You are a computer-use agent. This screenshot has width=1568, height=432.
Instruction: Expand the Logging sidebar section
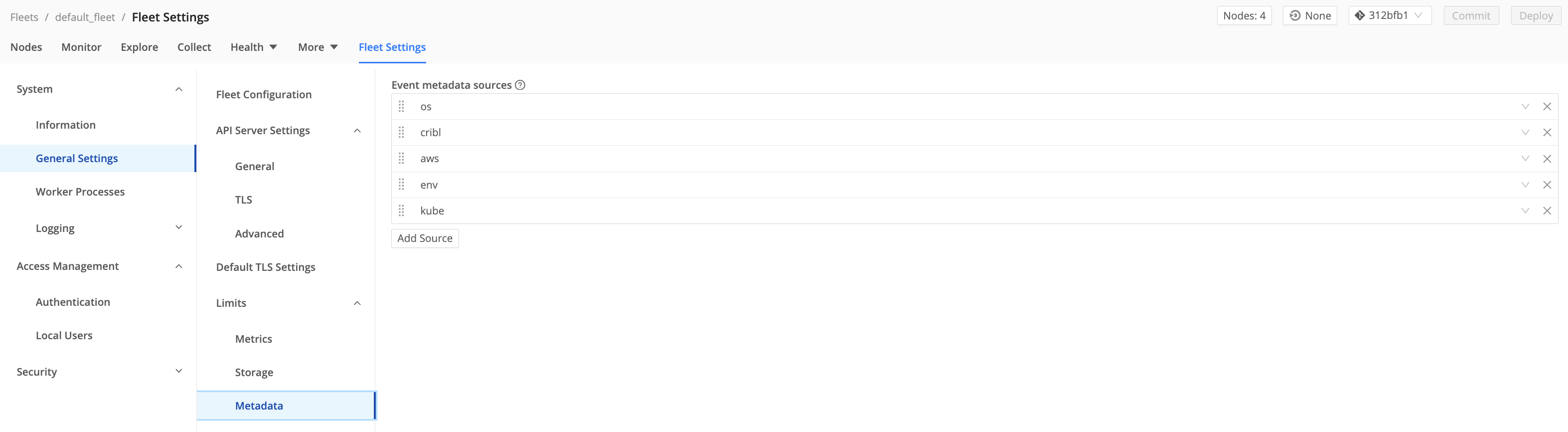(178, 228)
